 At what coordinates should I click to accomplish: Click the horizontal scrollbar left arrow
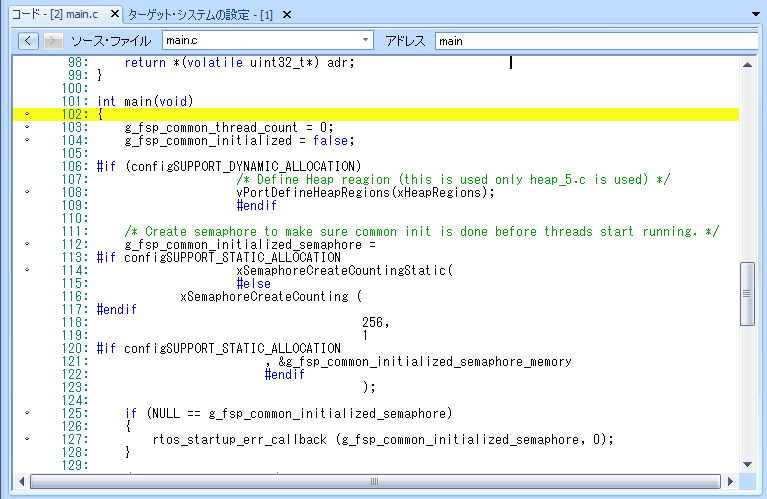pos(22,481)
